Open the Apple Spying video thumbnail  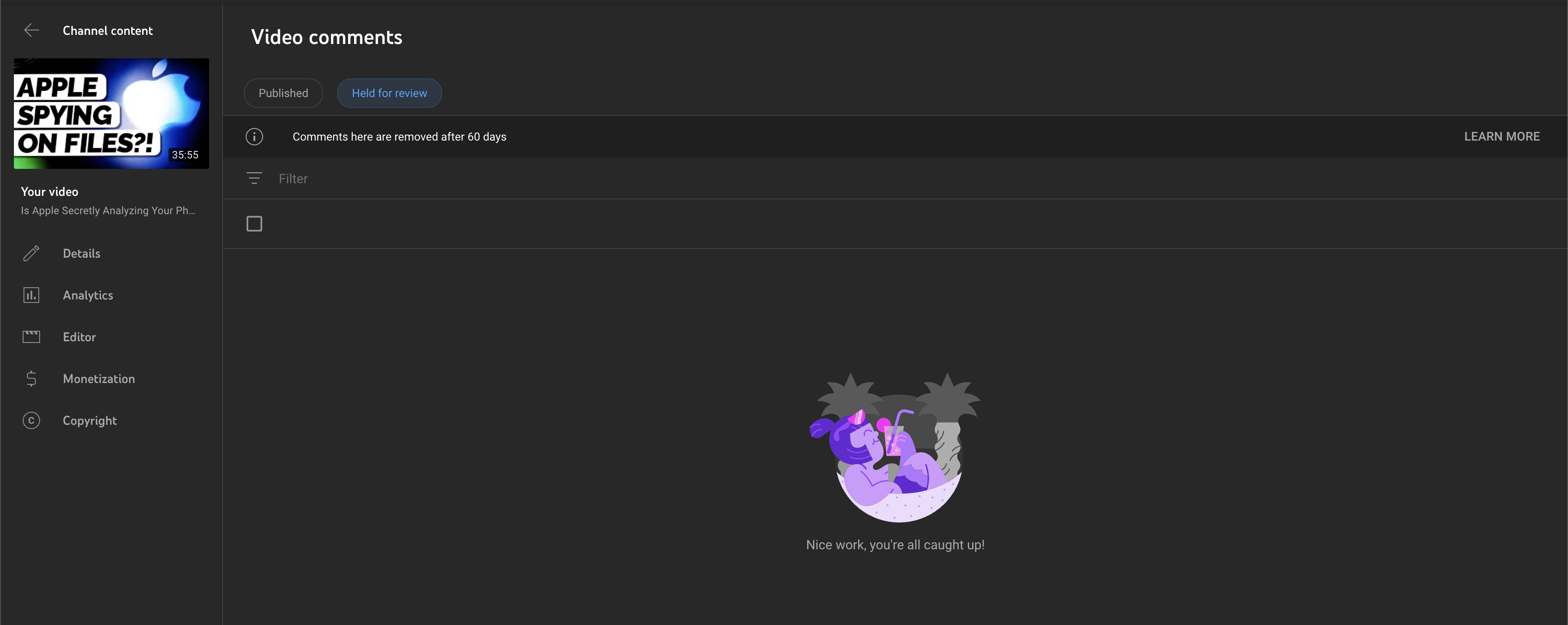tap(112, 114)
